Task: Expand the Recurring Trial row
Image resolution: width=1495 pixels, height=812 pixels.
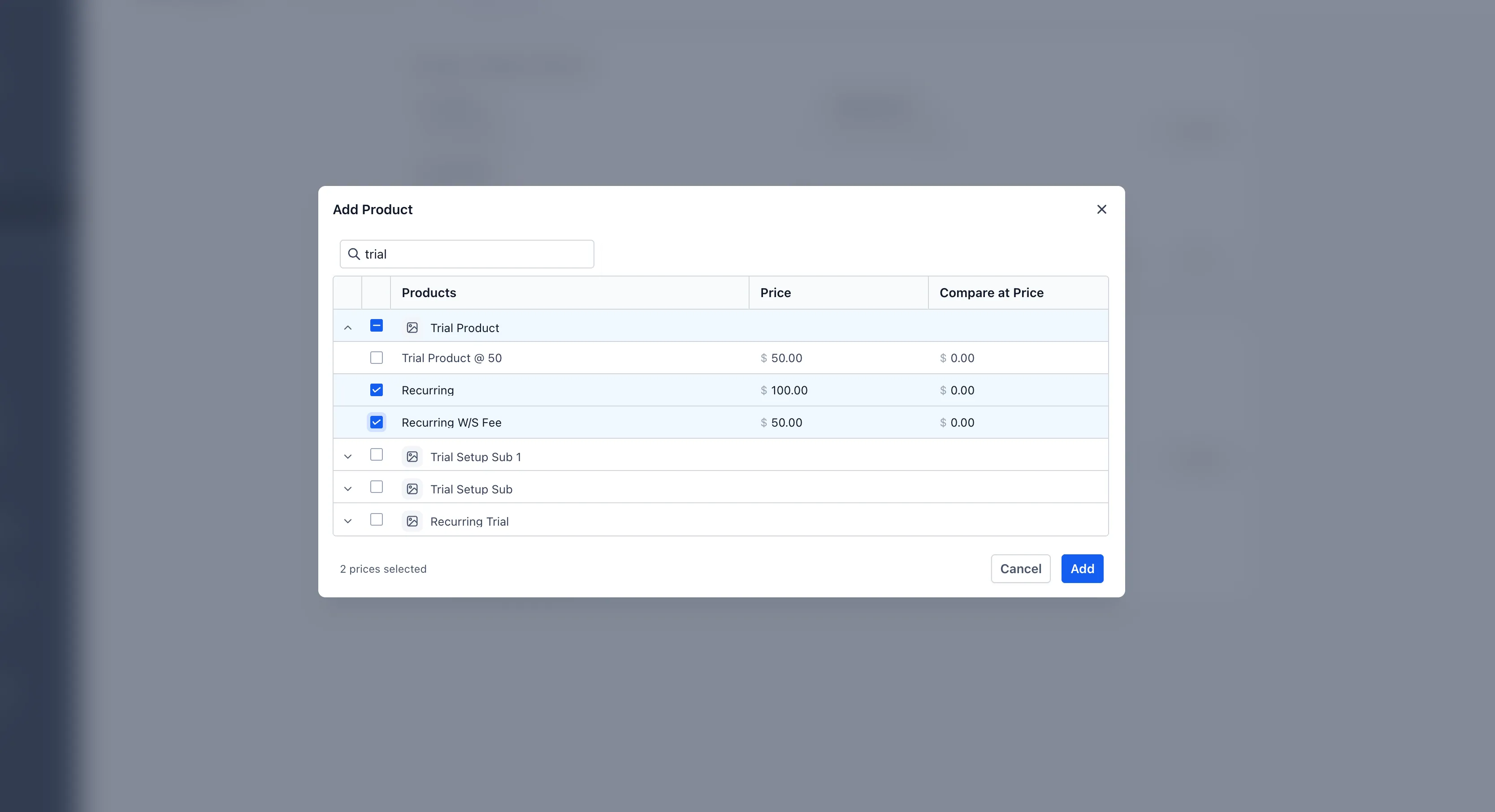Action: (347, 522)
